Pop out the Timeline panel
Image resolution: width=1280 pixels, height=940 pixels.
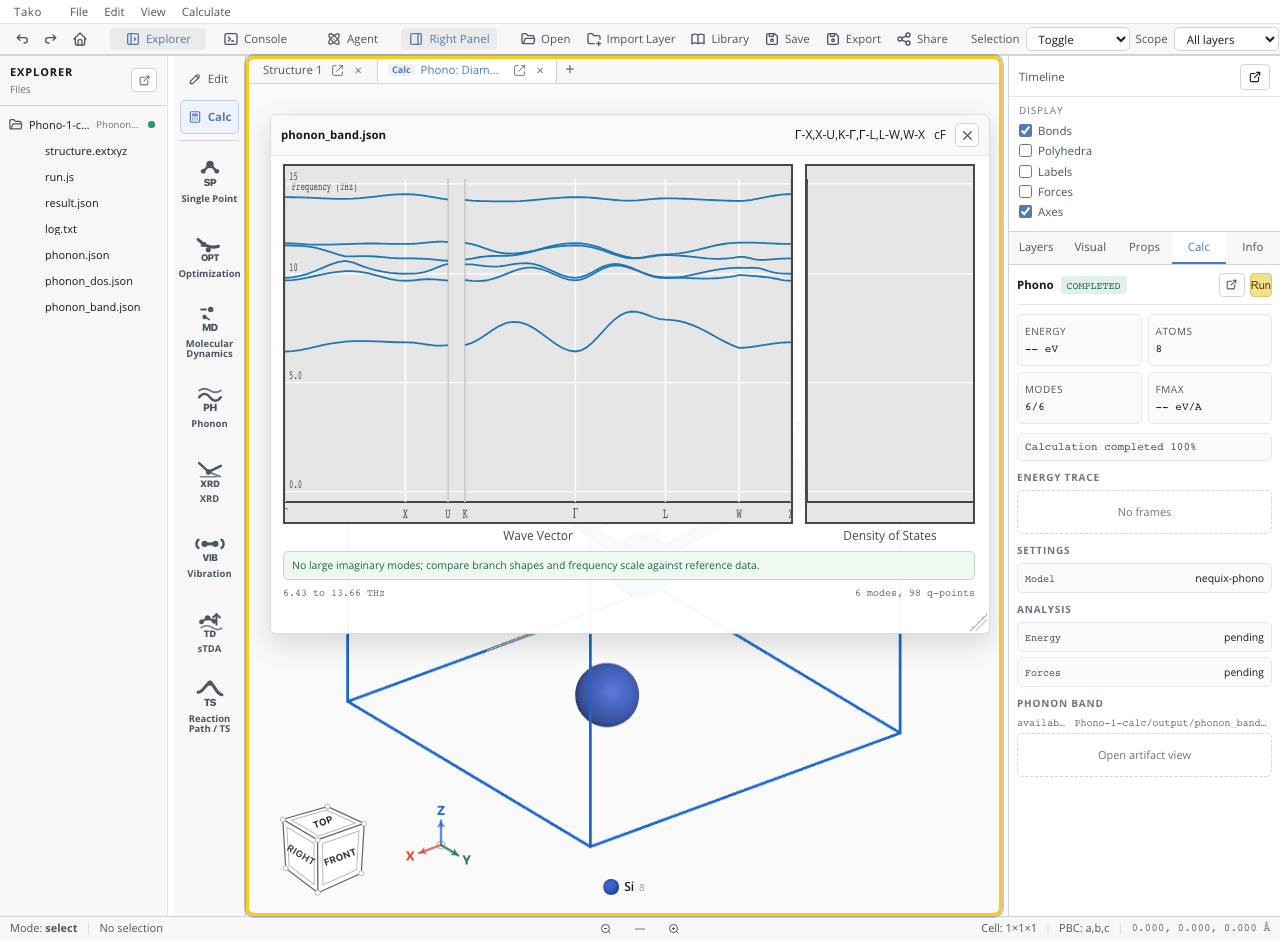pos(1255,77)
